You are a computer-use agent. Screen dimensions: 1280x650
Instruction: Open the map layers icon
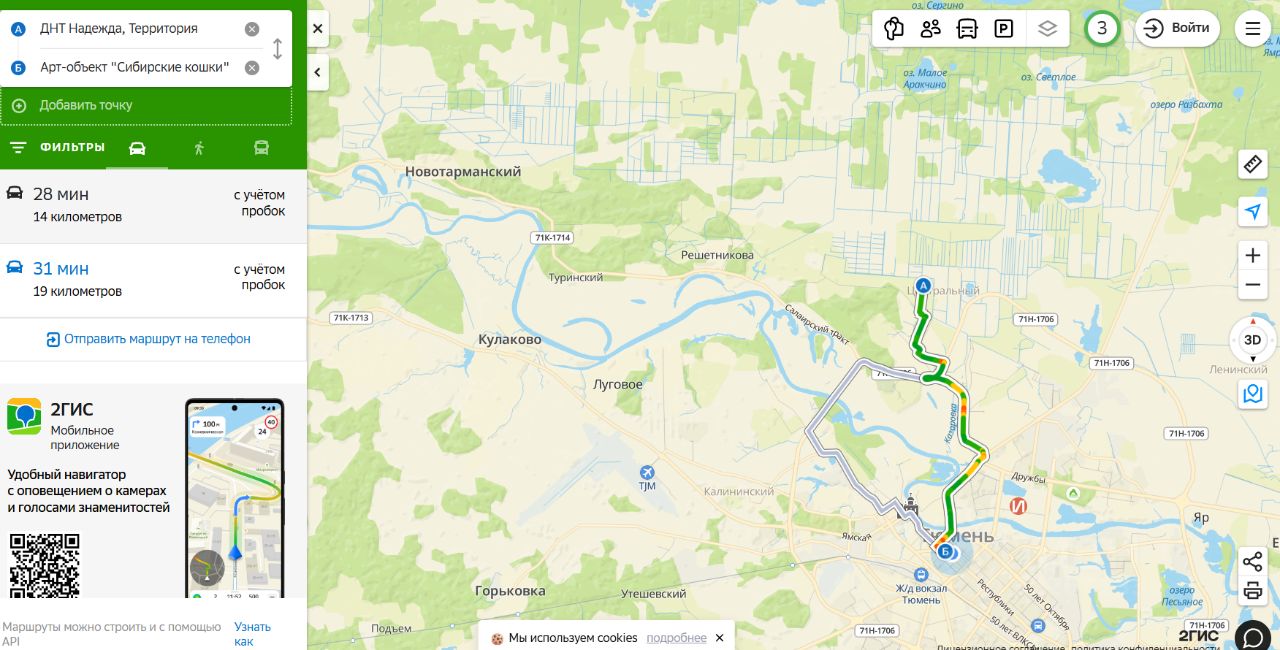pyautogui.click(x=1047, y=29)
